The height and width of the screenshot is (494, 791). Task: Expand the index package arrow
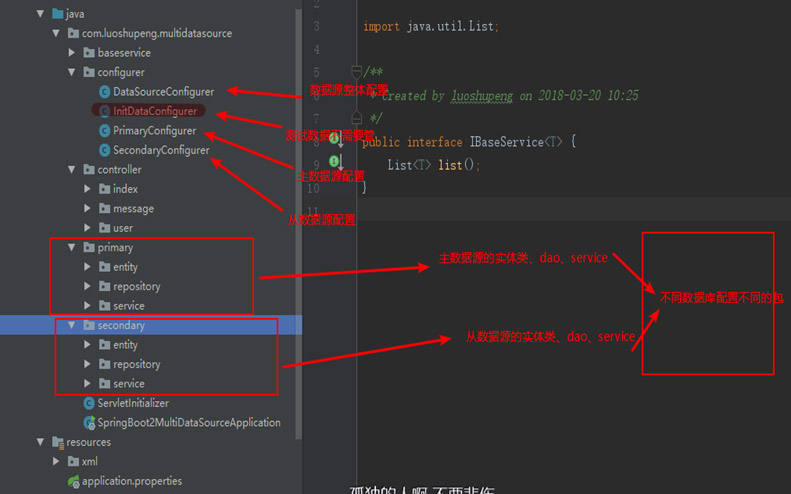[87, 189]
